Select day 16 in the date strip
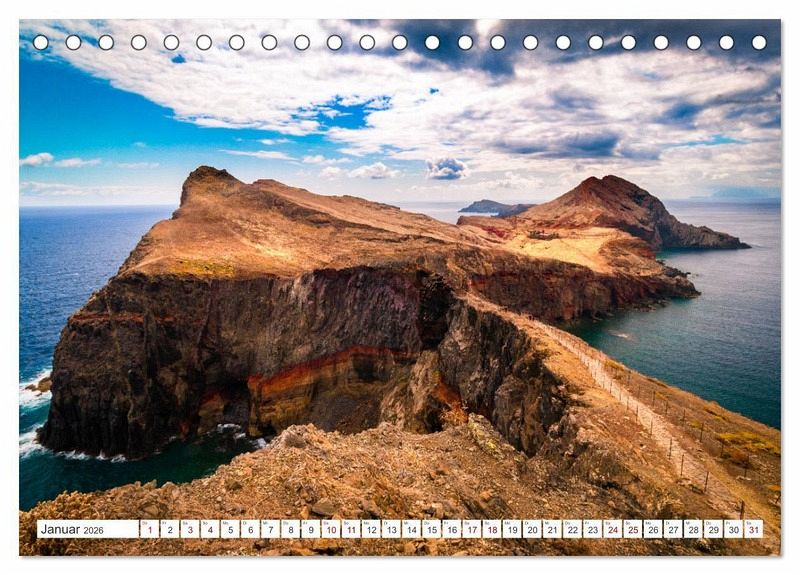This screenshot has height=575, width=800. (452, 529)
